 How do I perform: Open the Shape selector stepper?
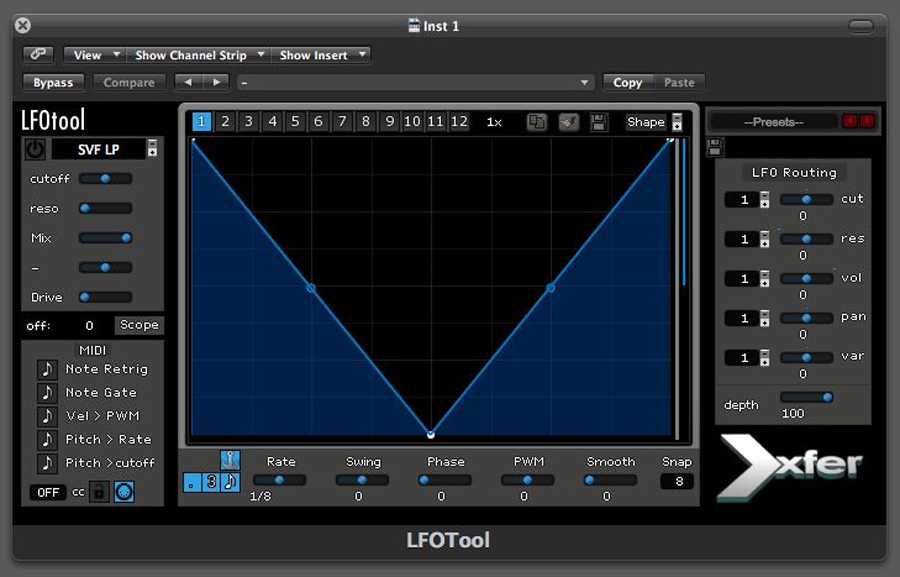[677, 122]
